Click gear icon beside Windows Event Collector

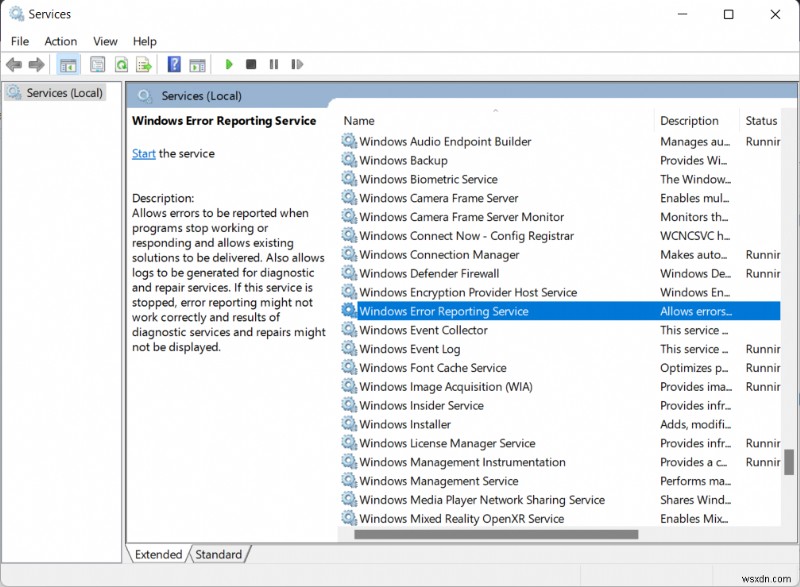point(349,330)
